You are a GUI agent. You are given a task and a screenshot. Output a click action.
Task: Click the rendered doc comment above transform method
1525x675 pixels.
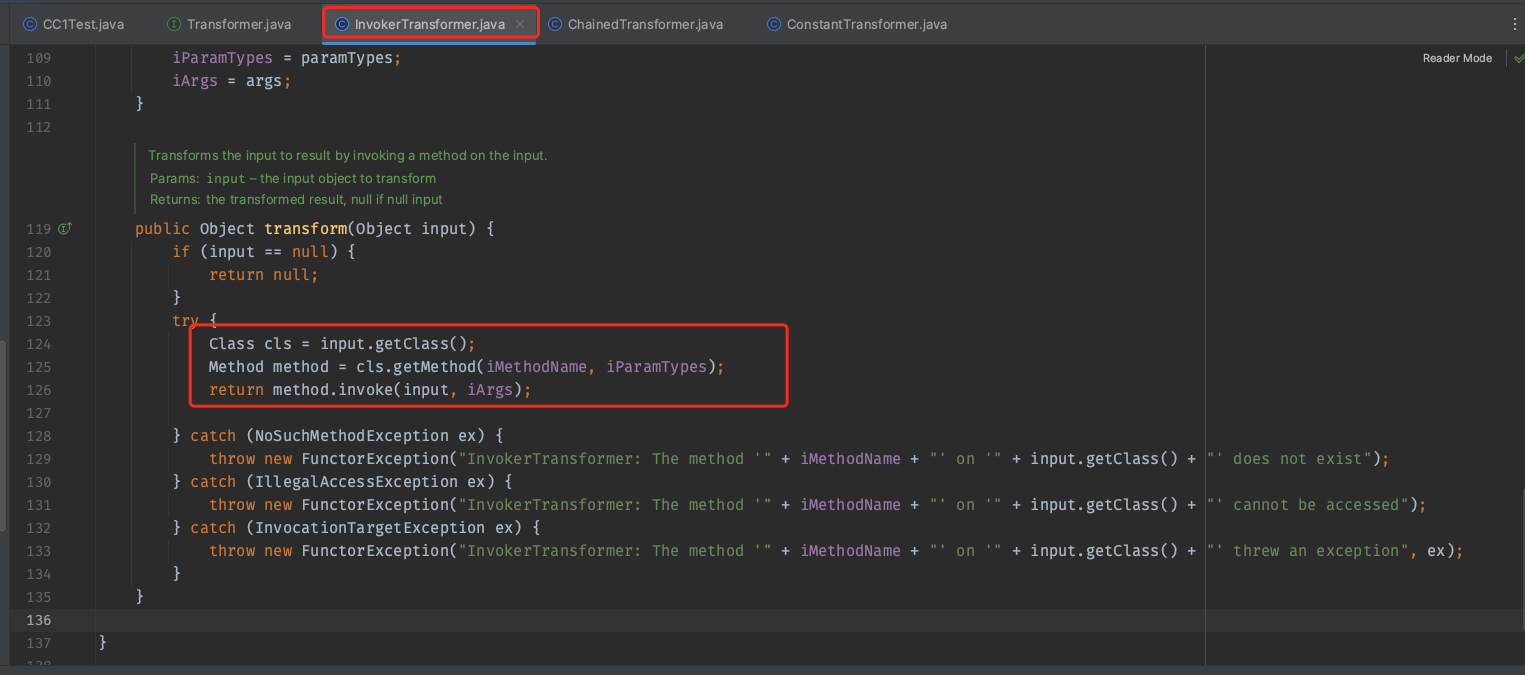tap(347, 156)
